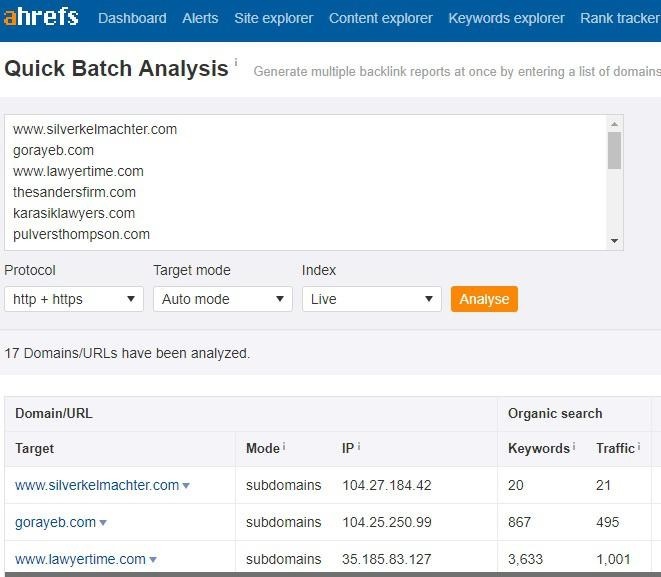Click the text area scroll up arrow
Image resolution: width=661 pixels, height=577 pixels.
(x=614, y=124)
